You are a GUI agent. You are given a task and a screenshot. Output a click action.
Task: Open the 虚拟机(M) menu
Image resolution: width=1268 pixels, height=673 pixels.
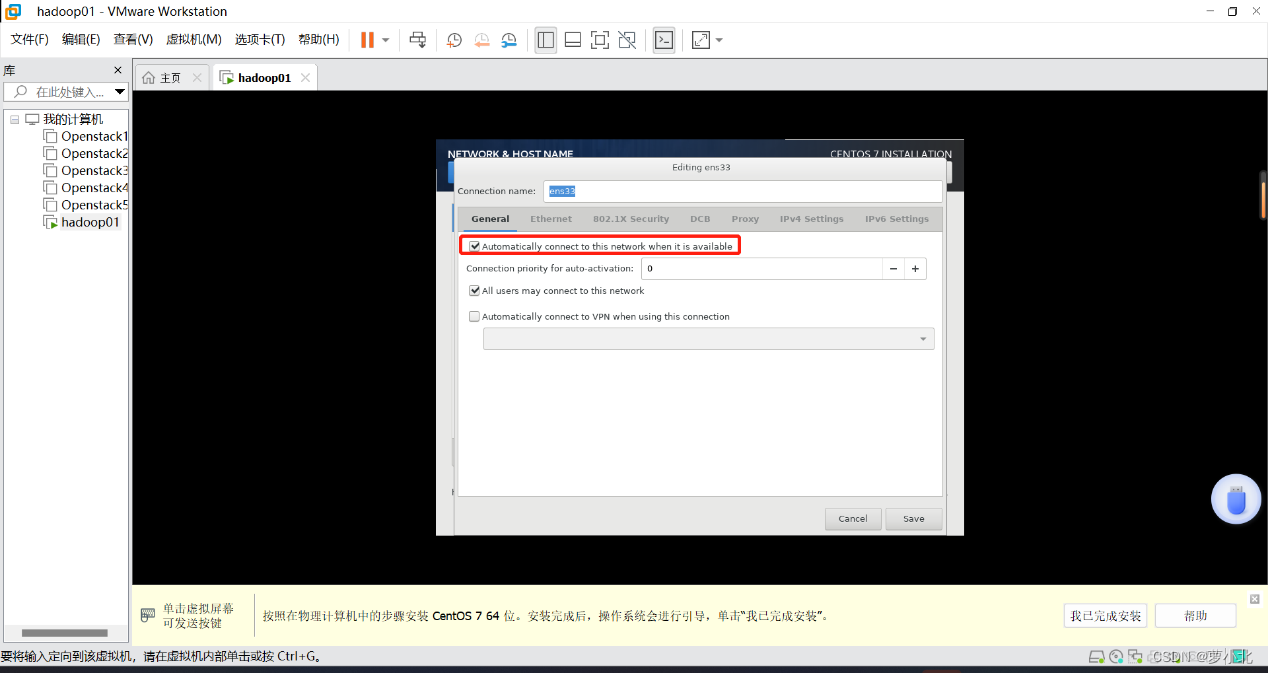tap(194, 40)
